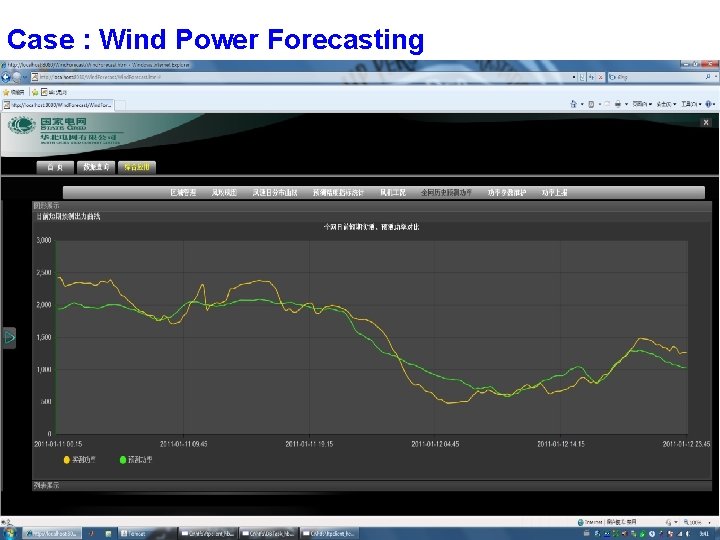
Task: Expand the Print dropdown arrow
Action: coord(626,104)
